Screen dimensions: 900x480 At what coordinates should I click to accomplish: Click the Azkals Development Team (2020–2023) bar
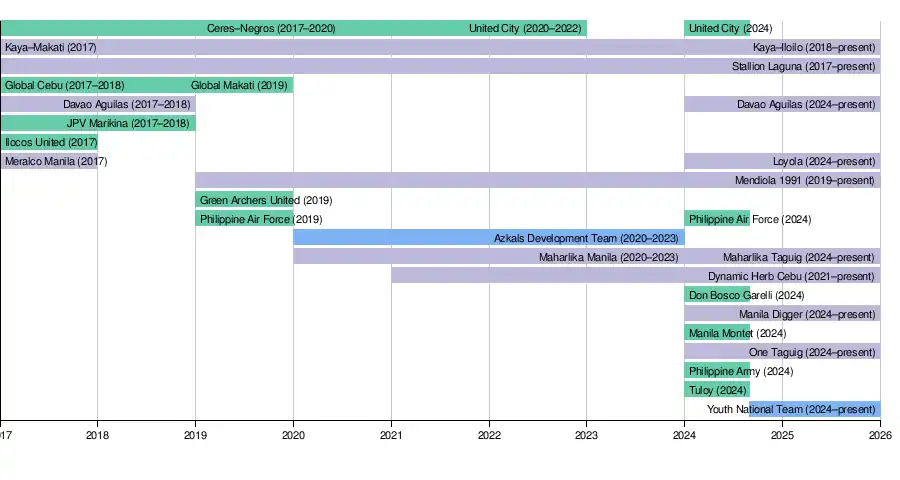pos(488,238)
